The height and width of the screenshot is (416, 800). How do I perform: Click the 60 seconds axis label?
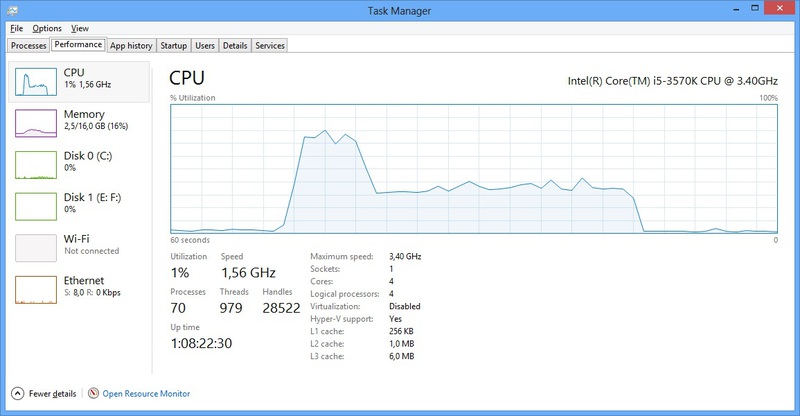190,240
